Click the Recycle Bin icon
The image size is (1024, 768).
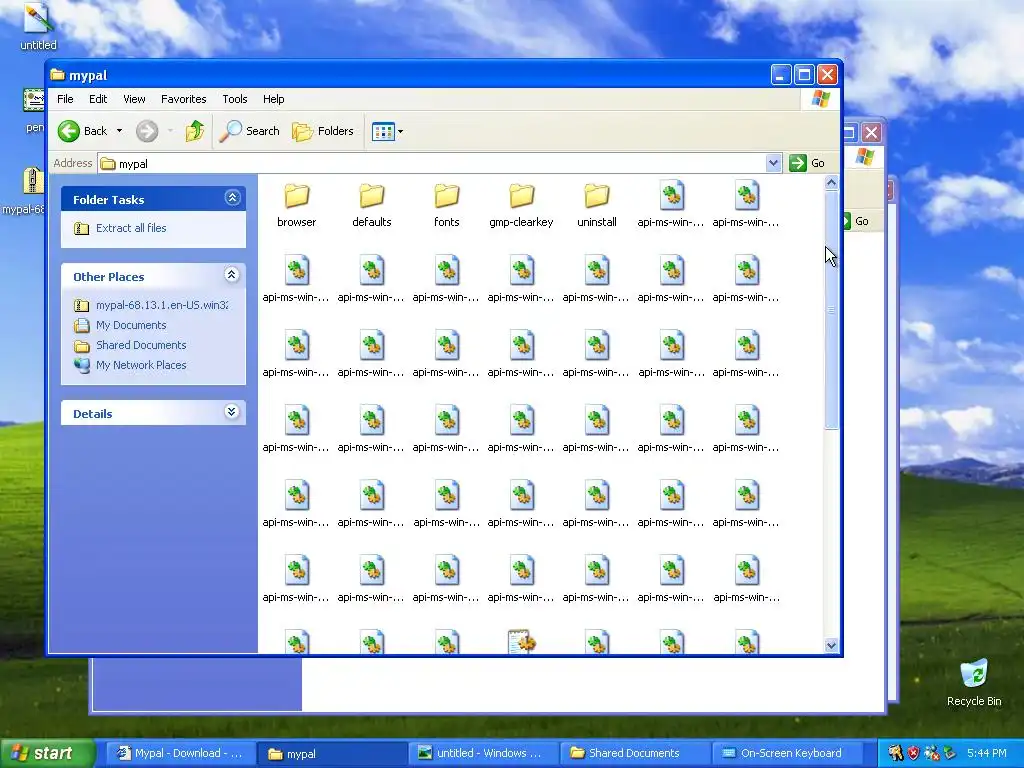click(x=974, y=682)
